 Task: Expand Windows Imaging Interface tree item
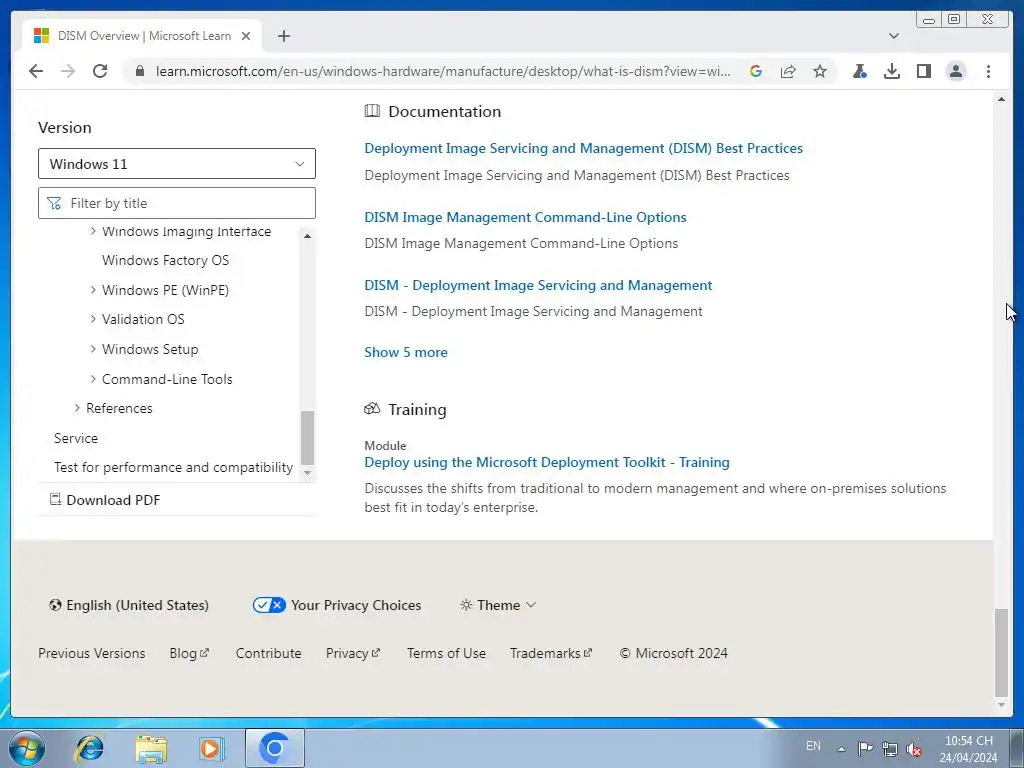click(93, 231)
